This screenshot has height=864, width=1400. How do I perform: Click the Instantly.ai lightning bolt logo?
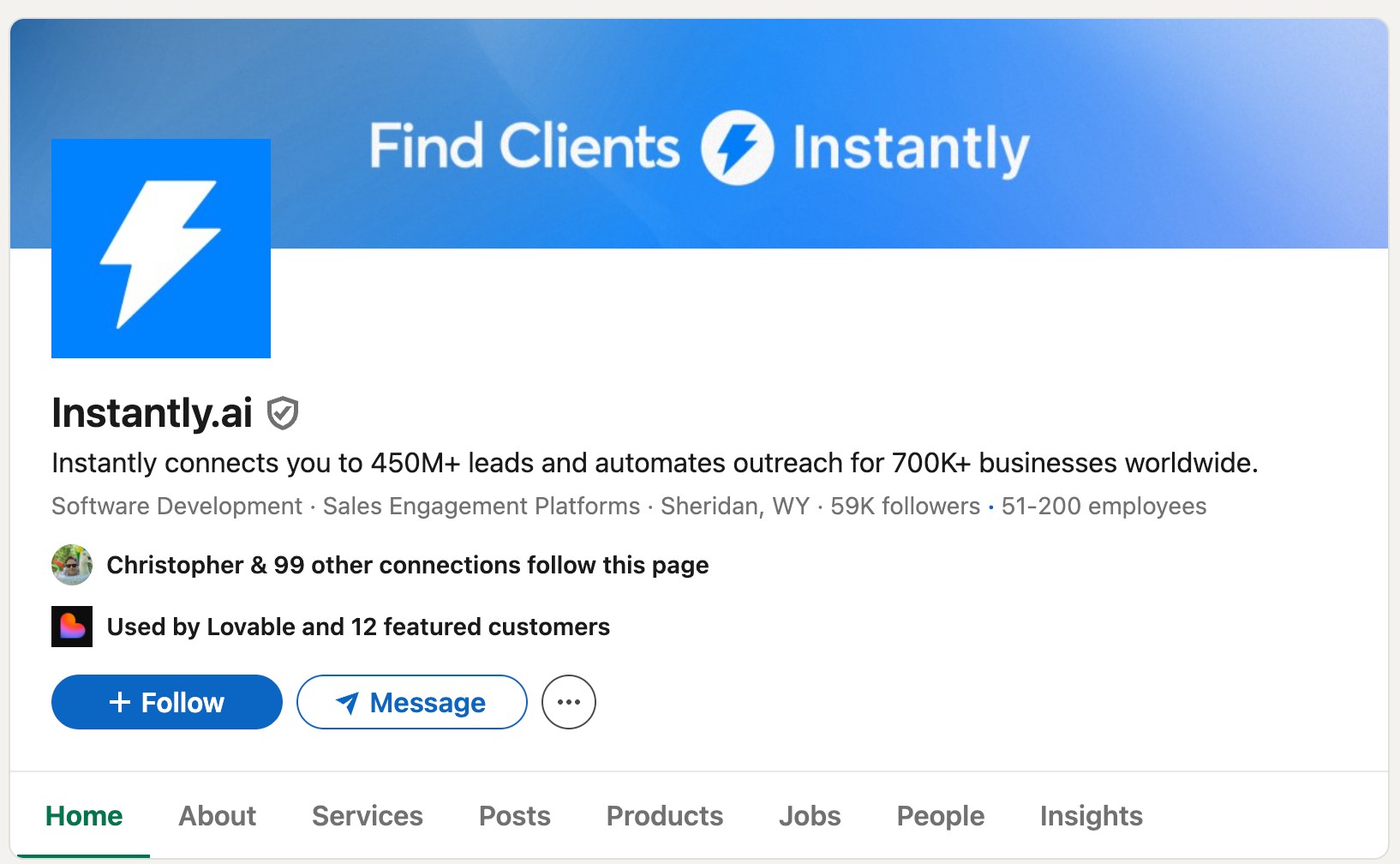[x=160, y=248]
